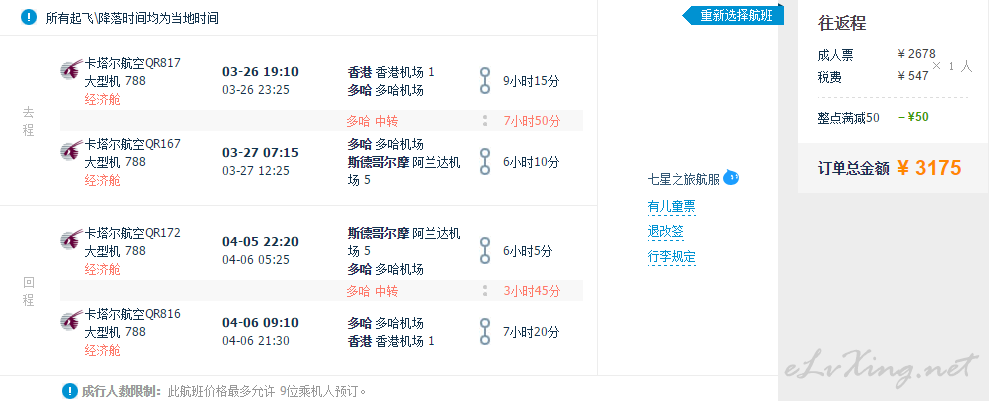Screen dimensions: 989x401
Task: Click the Qatar Airways logo for QR817
Action: [71, 69]
